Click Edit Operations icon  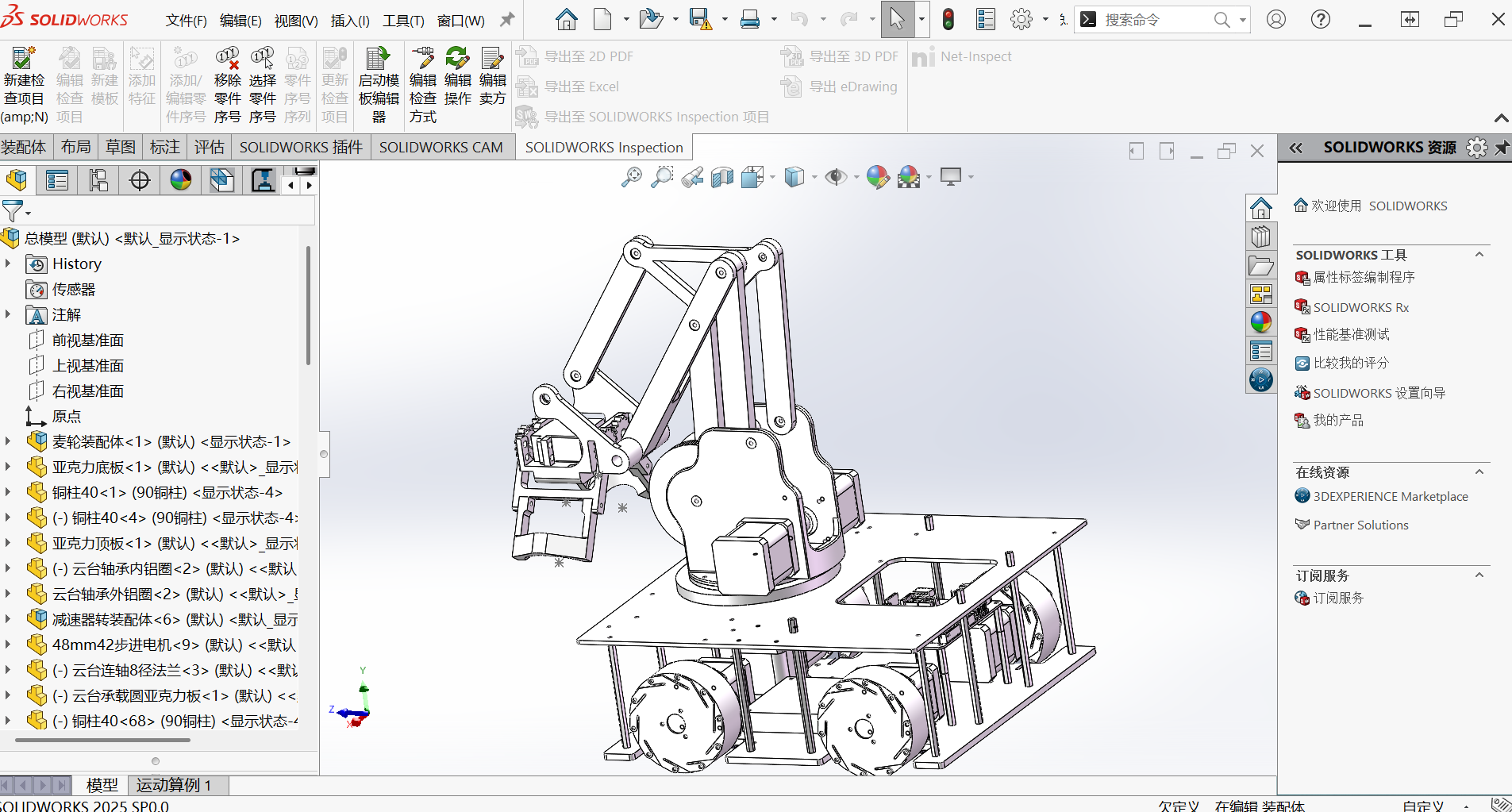click(458, 59)
